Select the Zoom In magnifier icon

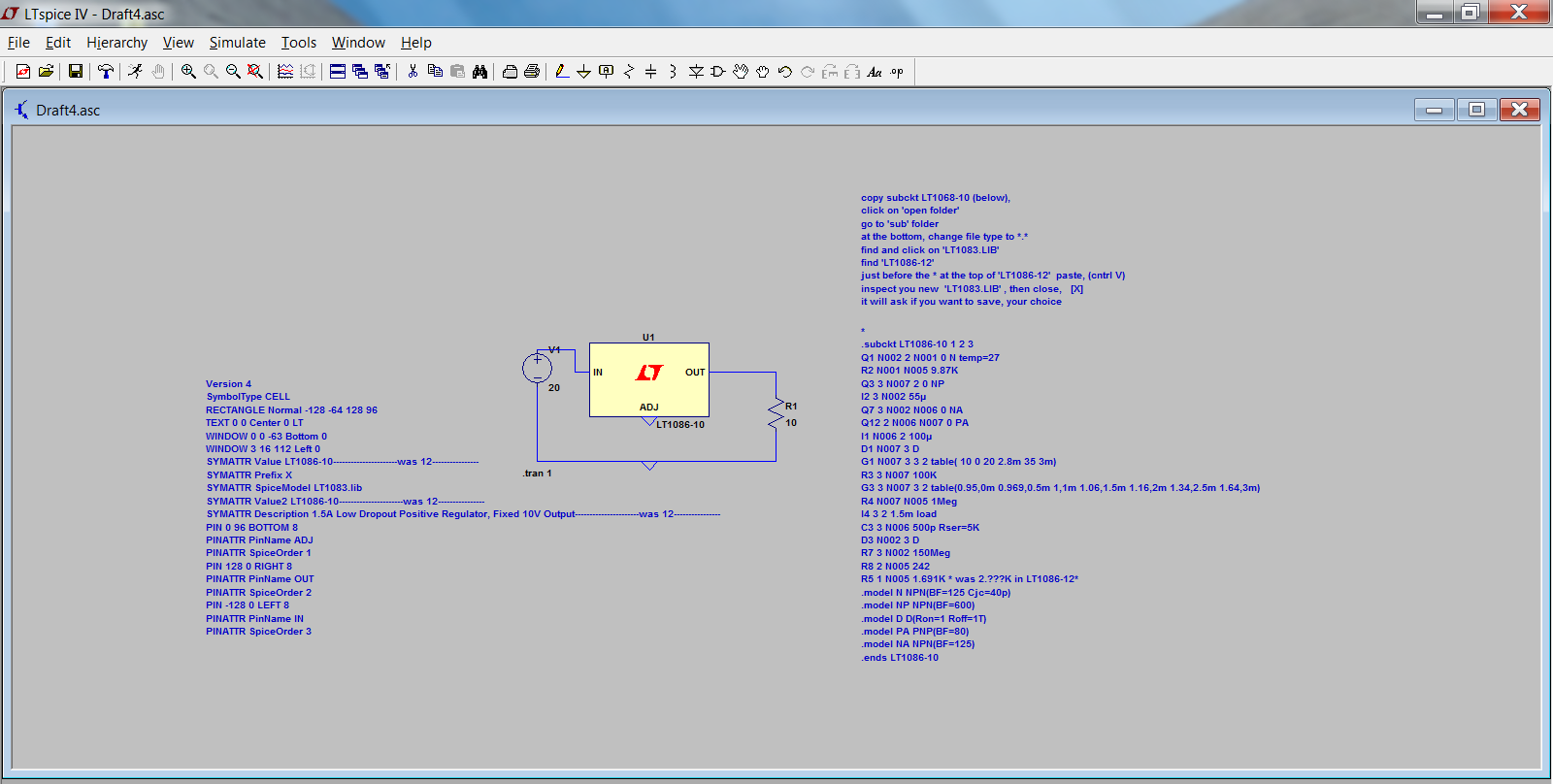pos(188,72)
